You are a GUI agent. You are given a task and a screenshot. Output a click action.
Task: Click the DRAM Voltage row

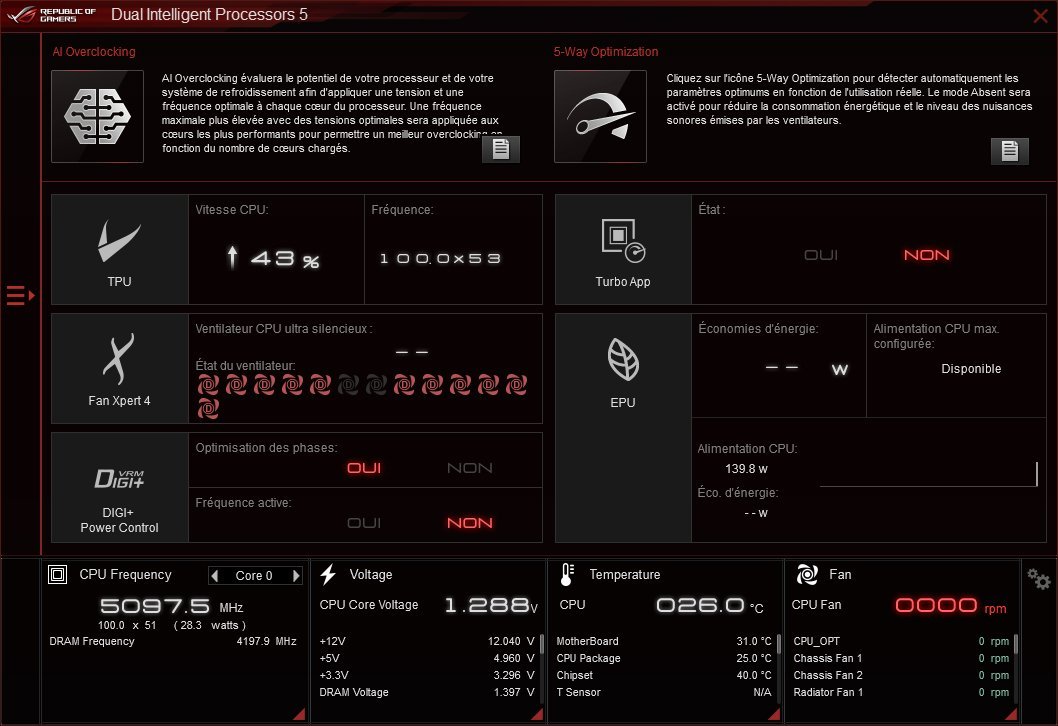coord(427,692)
